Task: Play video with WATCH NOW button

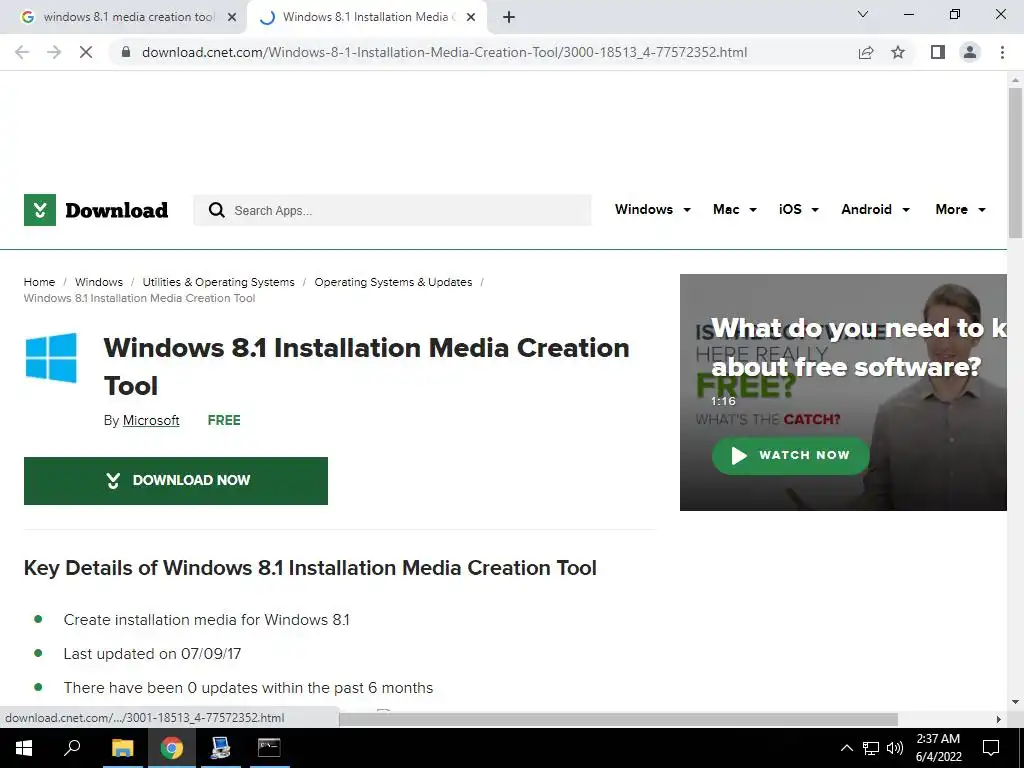Action: click(x=790, y=455)
